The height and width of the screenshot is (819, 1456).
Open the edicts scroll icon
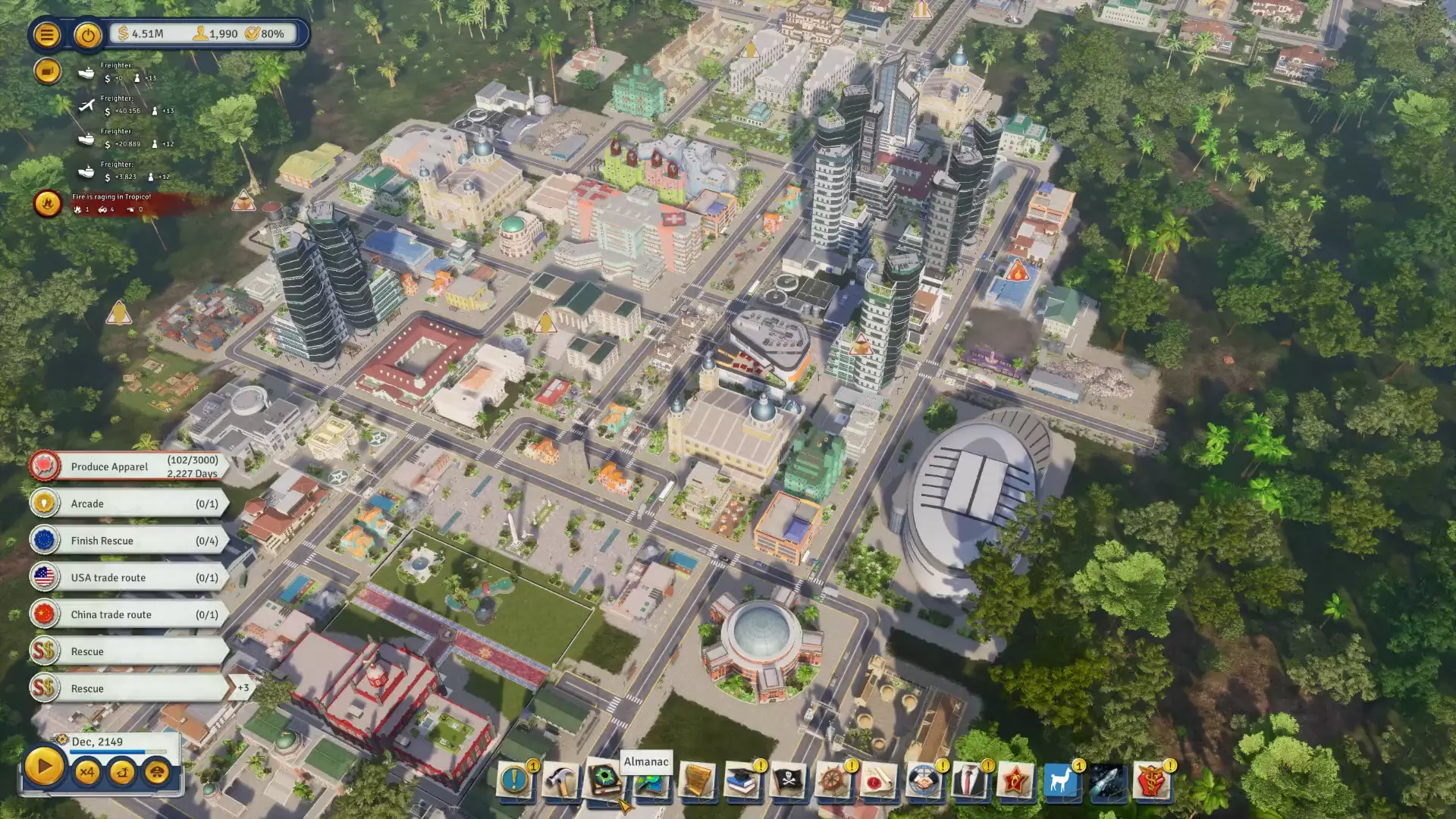point(697,780)
